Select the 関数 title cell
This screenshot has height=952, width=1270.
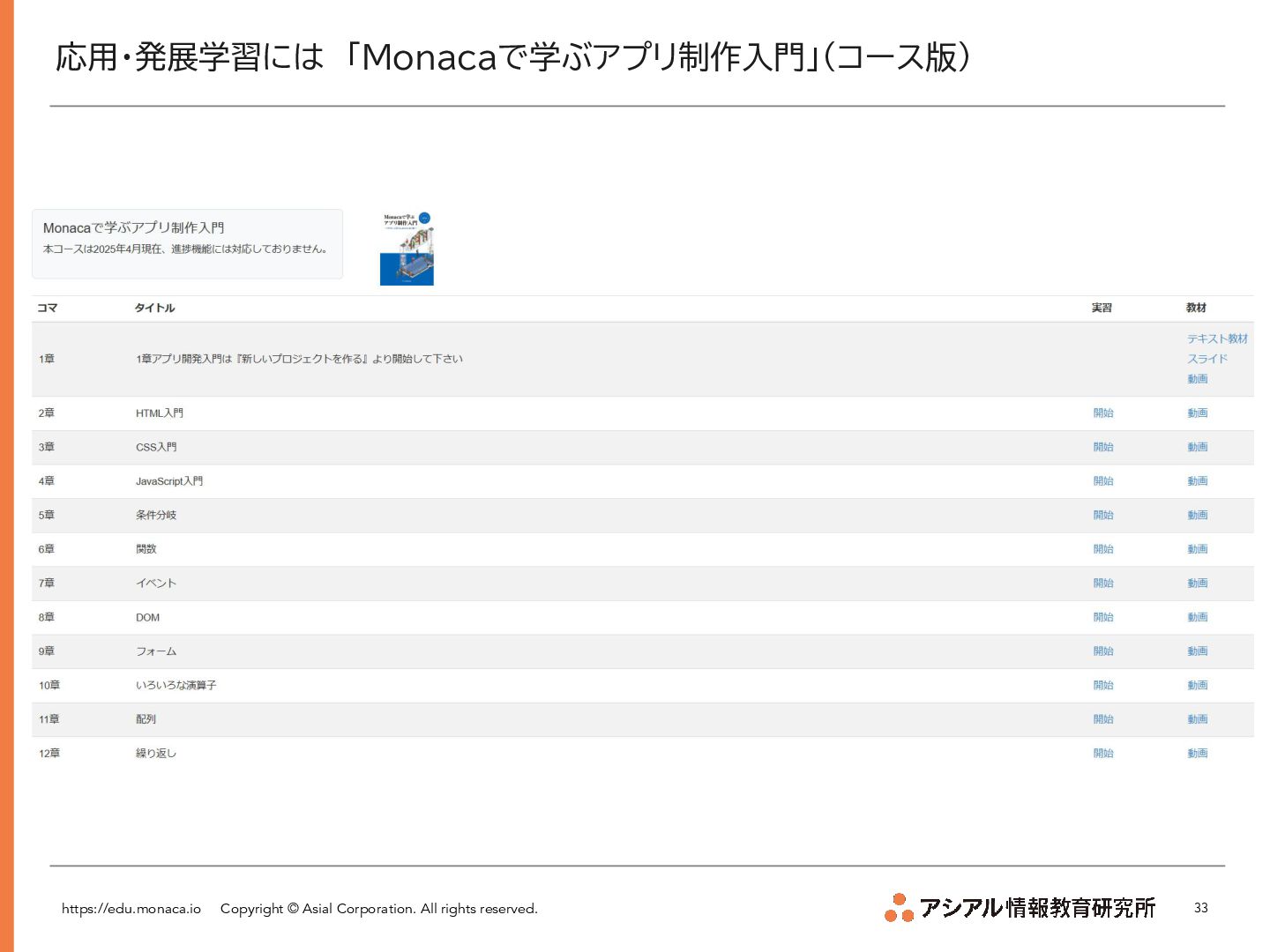146,549
